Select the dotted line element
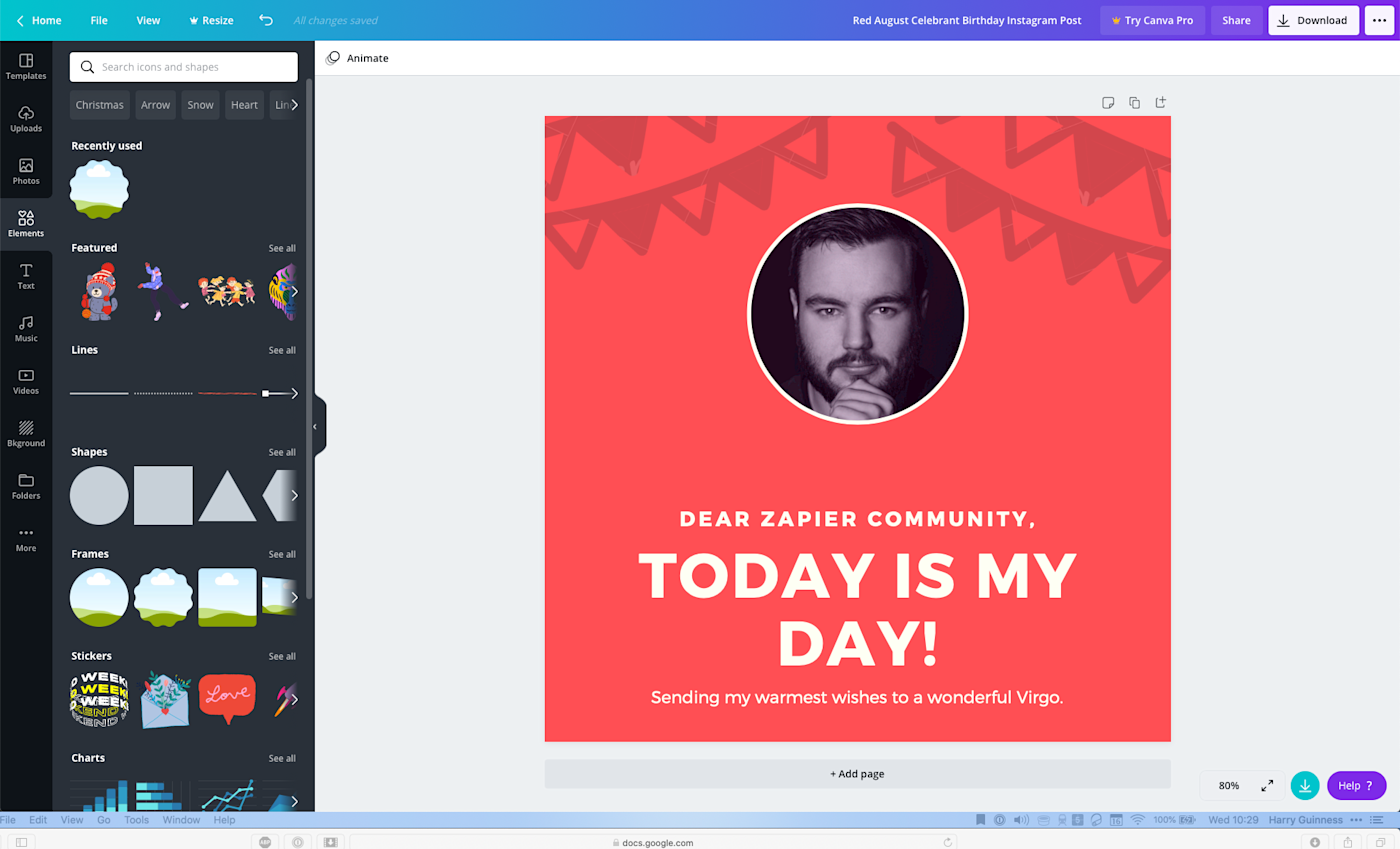Viewport: 1400px width, 849px height. [x=163, y=393]
